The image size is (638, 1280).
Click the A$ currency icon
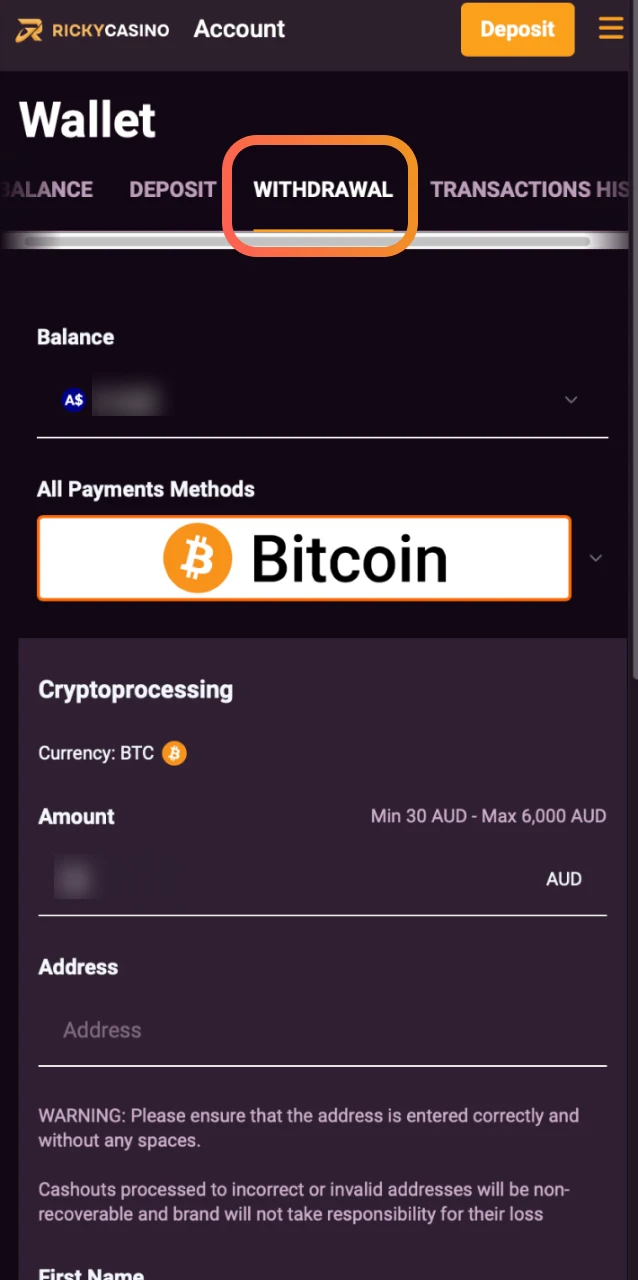[74, 401]
